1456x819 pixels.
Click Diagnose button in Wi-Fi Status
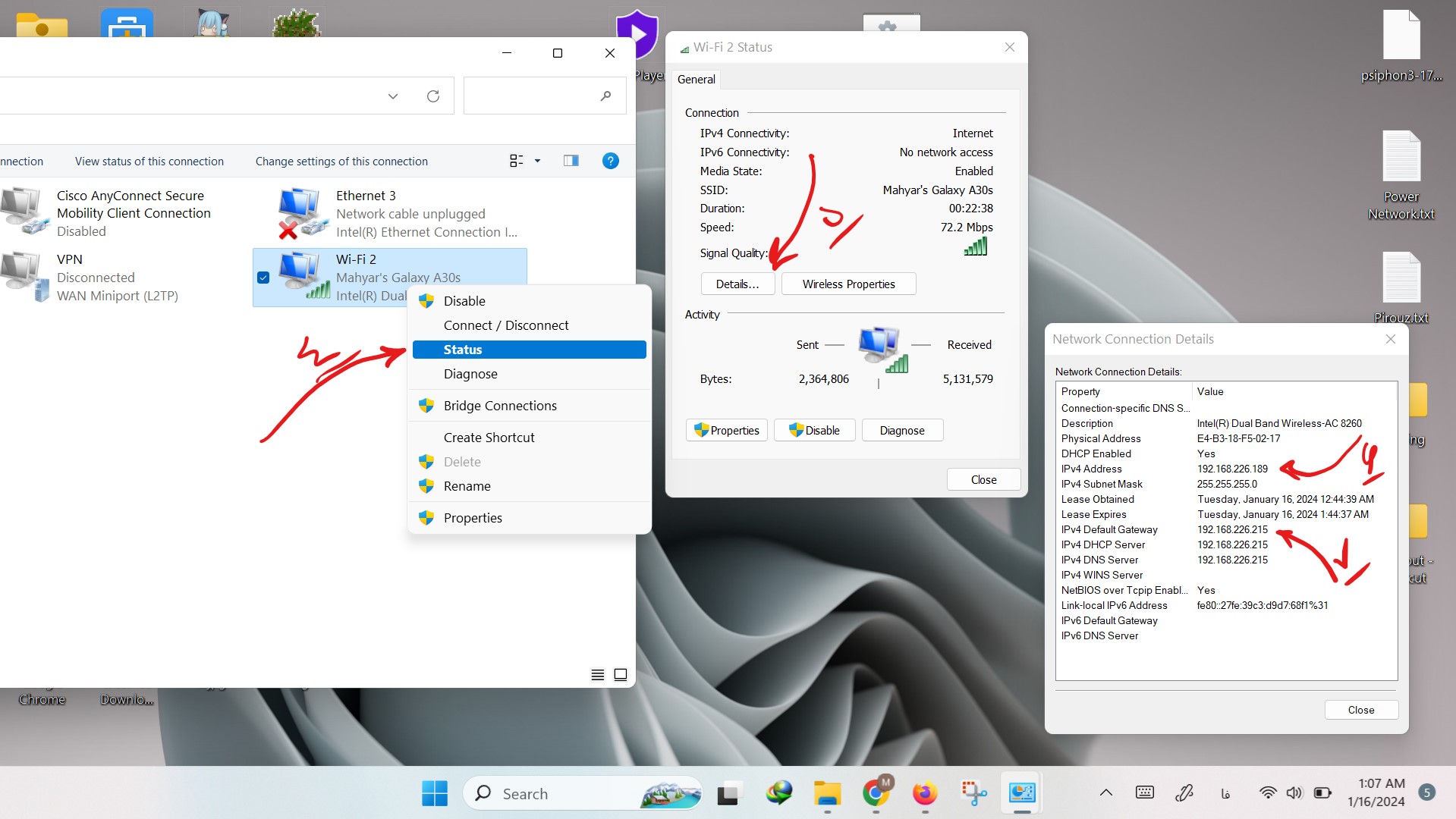pos(902,430)
